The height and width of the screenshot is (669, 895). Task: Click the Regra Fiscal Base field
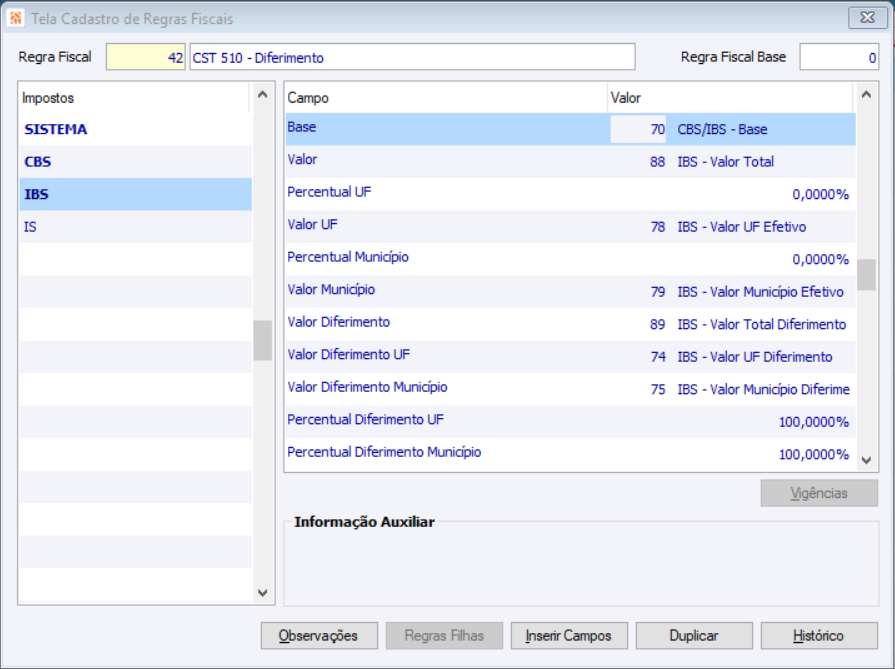point(838,58)
